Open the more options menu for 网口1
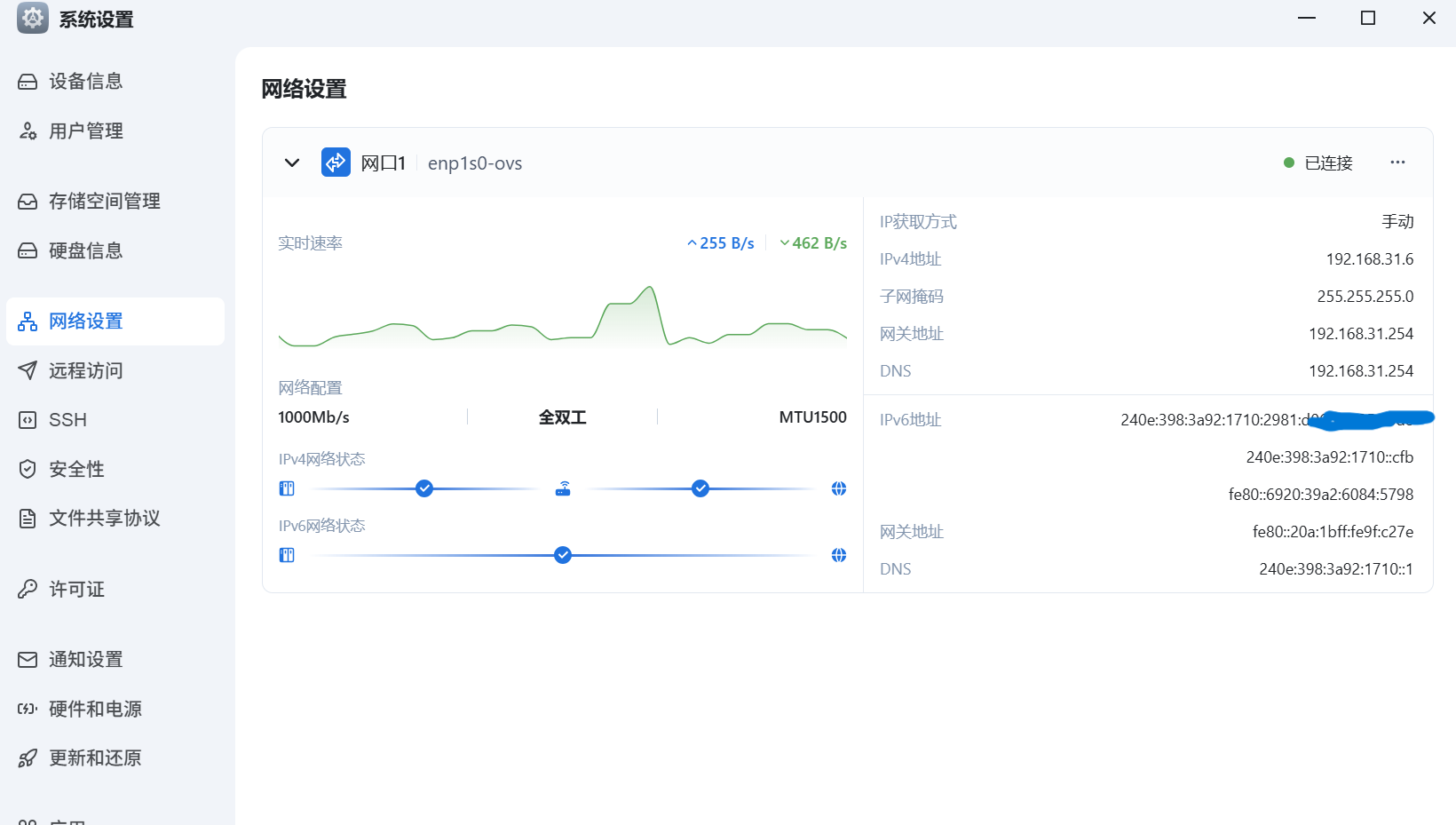Screen dimensions: 1456x825 (x=1398, y=163)
